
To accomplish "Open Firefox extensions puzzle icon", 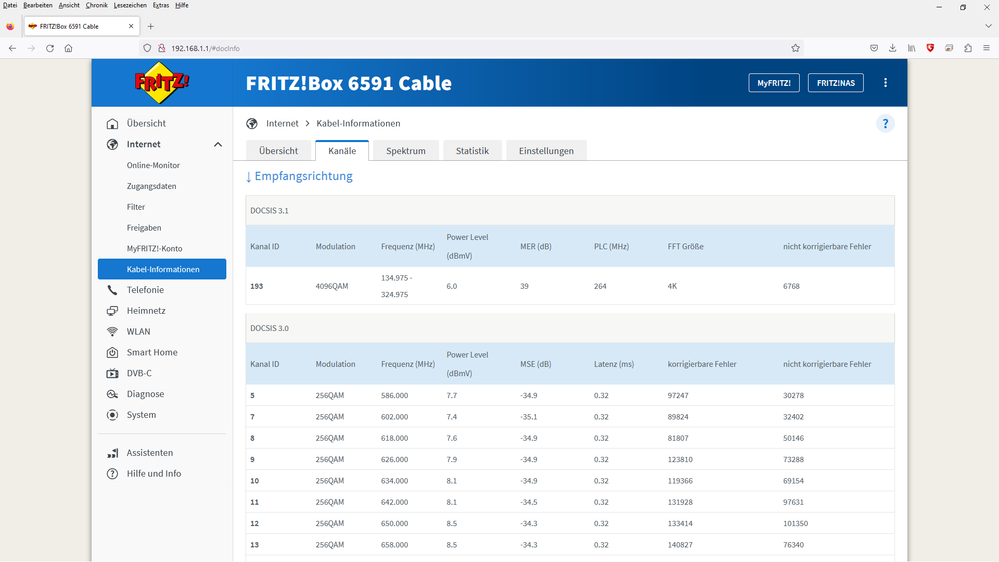I will click(968, 48).
